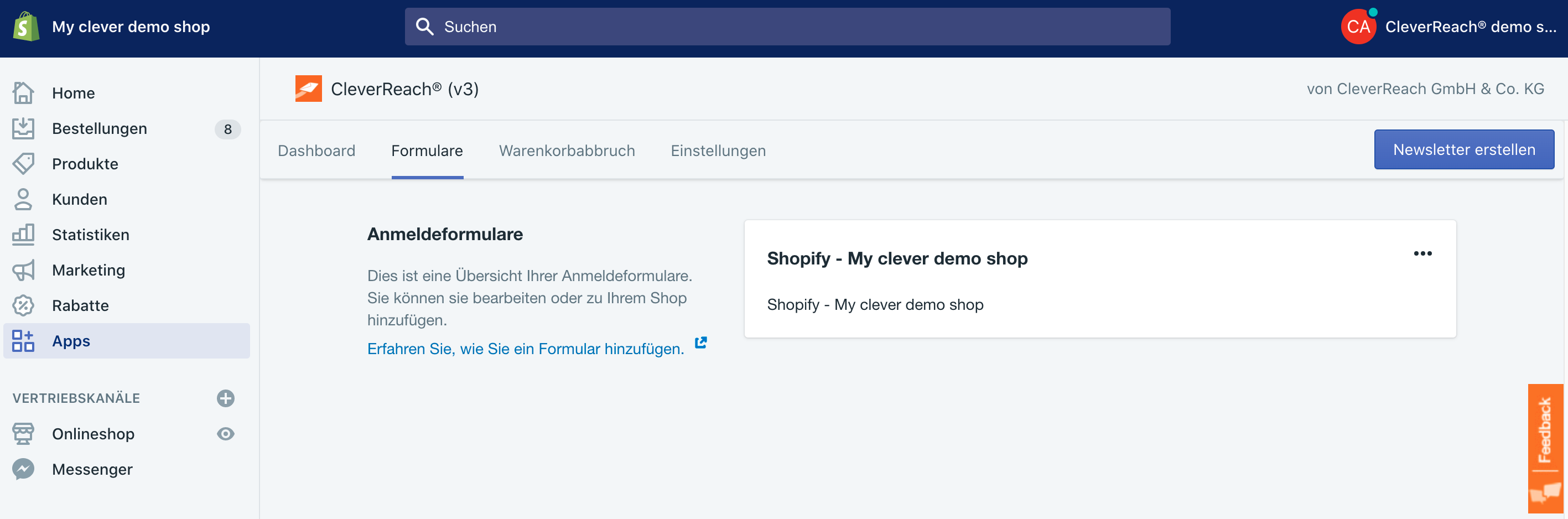Image resolution: width=1568 pixels, height=519 pixels.
Task: Click the Rabatte discount badge icon
Action: click(23, 305)
